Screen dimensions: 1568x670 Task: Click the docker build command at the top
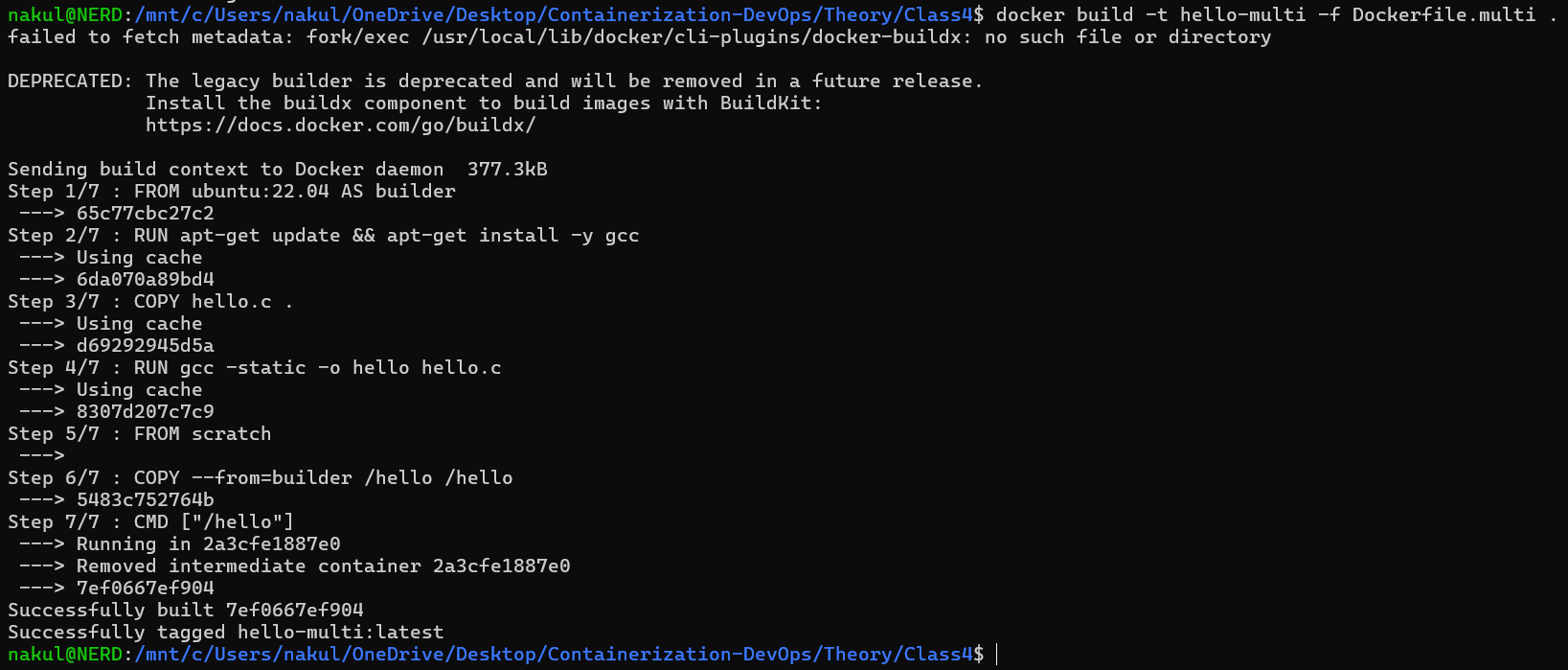1265,14
